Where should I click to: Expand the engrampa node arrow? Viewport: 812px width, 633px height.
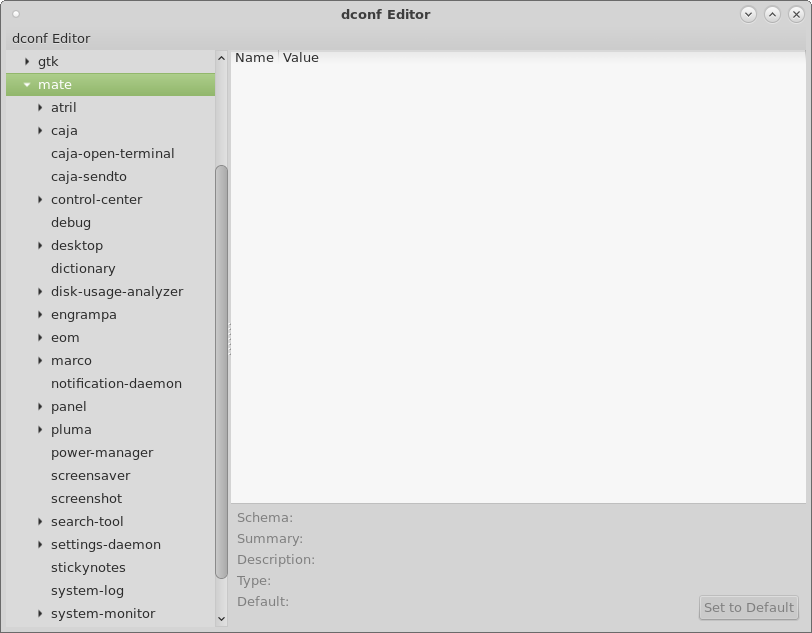pyautogui.click(x=40, y=314)
